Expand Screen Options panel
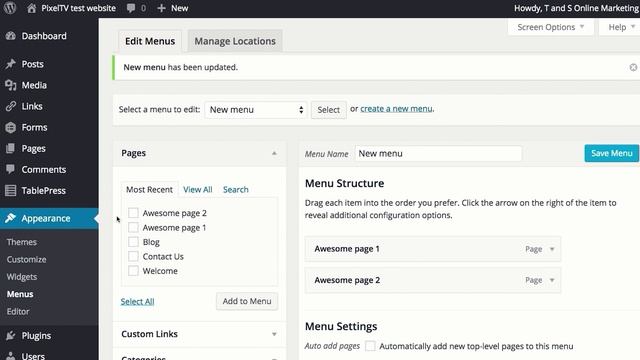The height and width of the screenshot is (360, 640). pos(550,27)
